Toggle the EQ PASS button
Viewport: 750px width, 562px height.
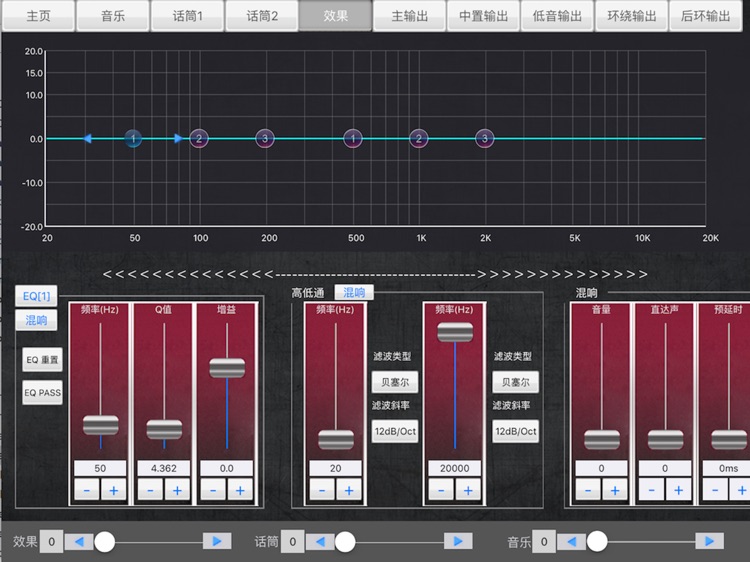[x=43, y=393]
